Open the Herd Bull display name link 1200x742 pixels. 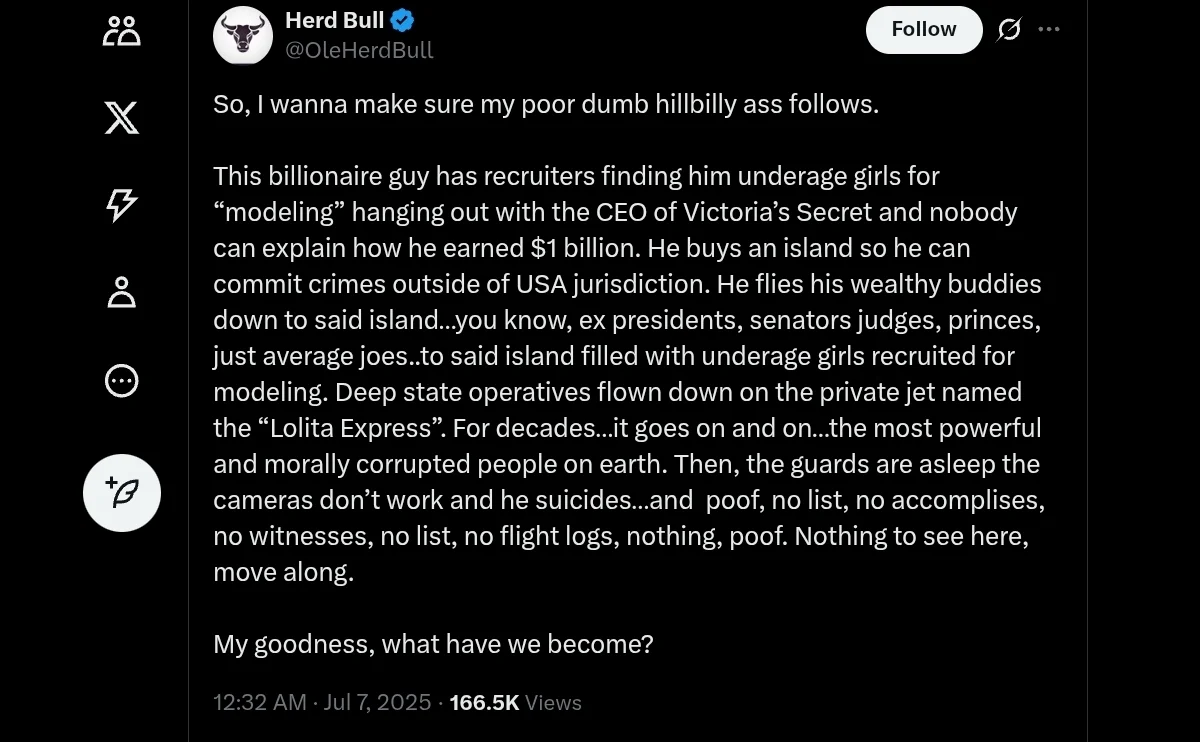(335, 20)
